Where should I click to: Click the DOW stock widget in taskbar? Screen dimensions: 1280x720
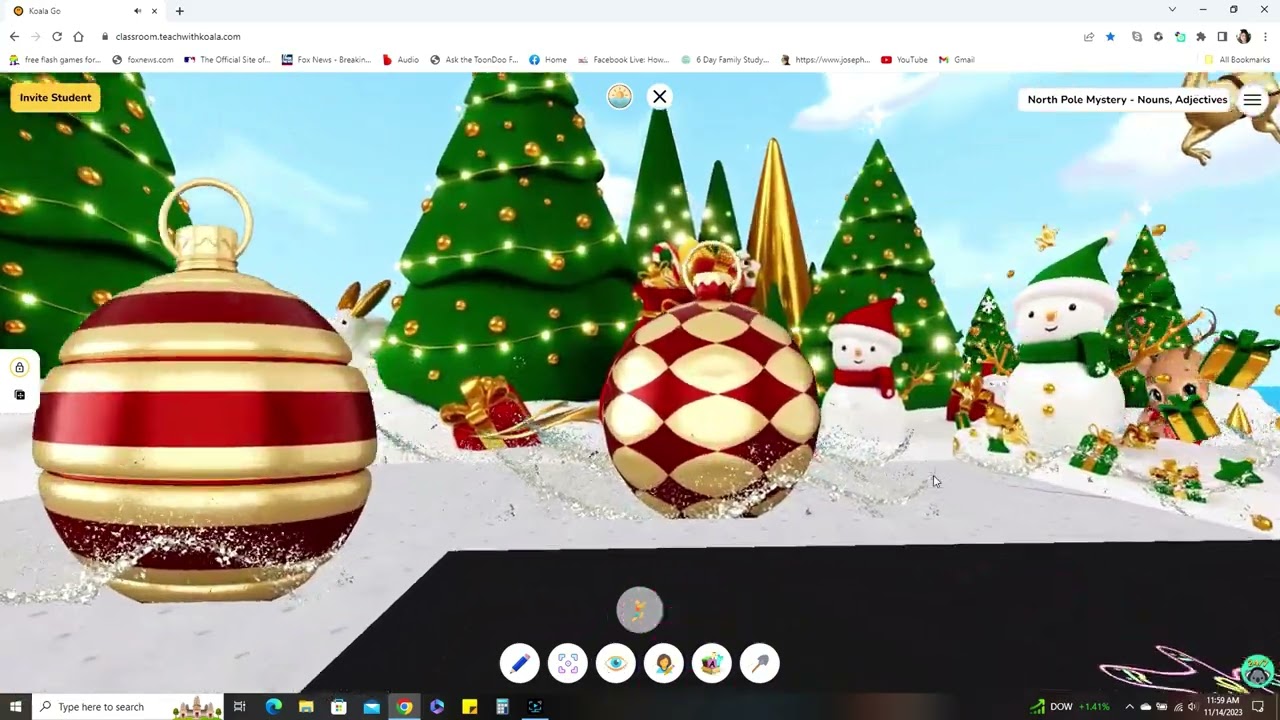tap(1070, 707)
